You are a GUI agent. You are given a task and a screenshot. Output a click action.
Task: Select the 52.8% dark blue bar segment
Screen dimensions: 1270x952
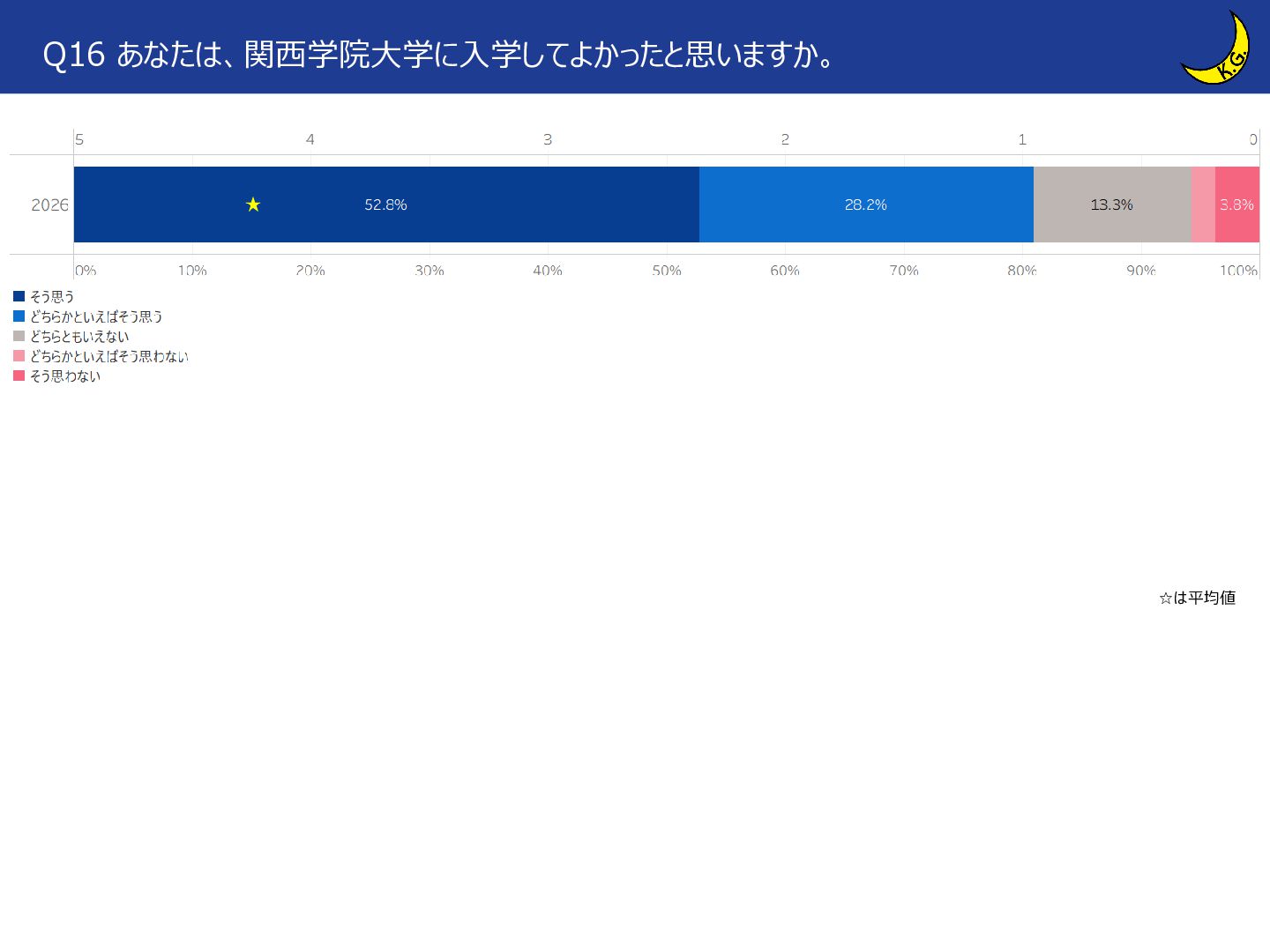pyautogui.click(x=386, y=205)
